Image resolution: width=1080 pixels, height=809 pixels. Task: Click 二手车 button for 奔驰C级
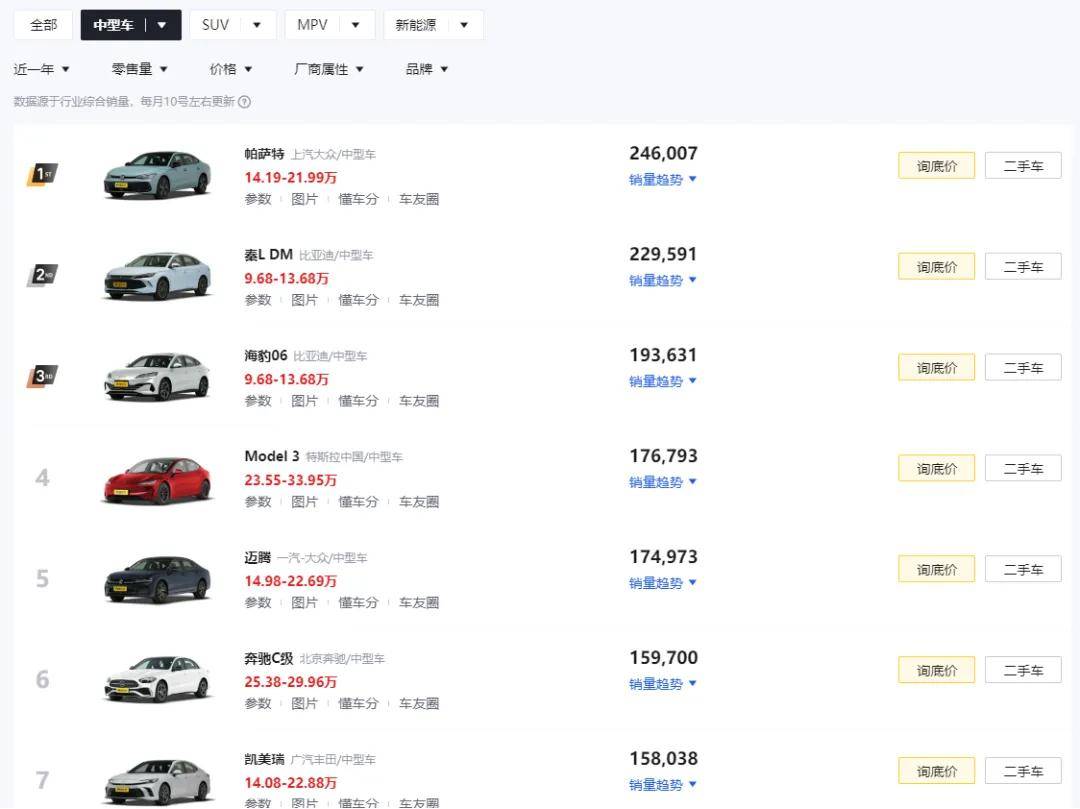1024,670
